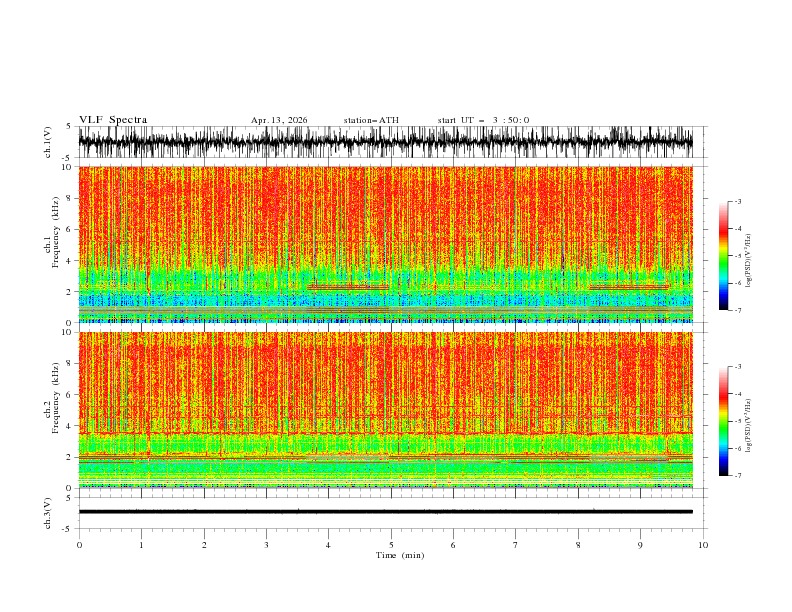Click time axis tick label "3"
792x612 pixels.
tap(266, 545)
